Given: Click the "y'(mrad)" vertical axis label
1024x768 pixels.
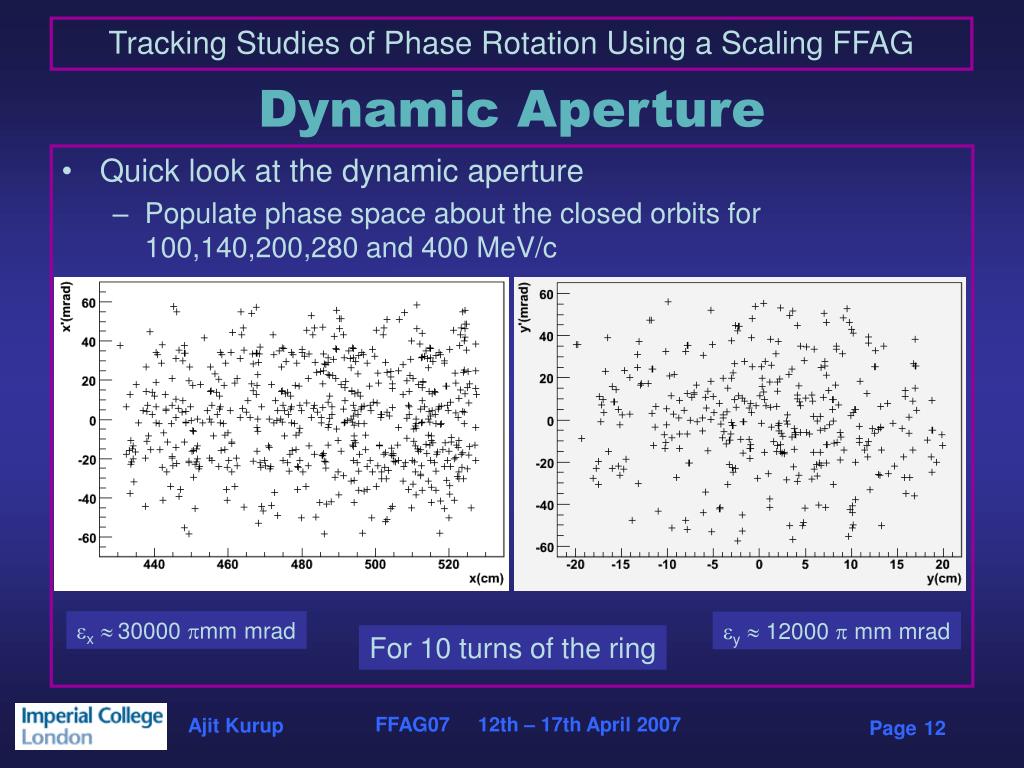Looking at the screenshot, I should 524,306.
